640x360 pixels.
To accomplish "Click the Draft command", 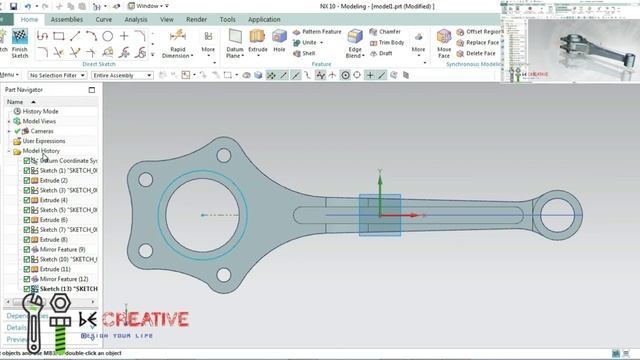I will (381, 53).
